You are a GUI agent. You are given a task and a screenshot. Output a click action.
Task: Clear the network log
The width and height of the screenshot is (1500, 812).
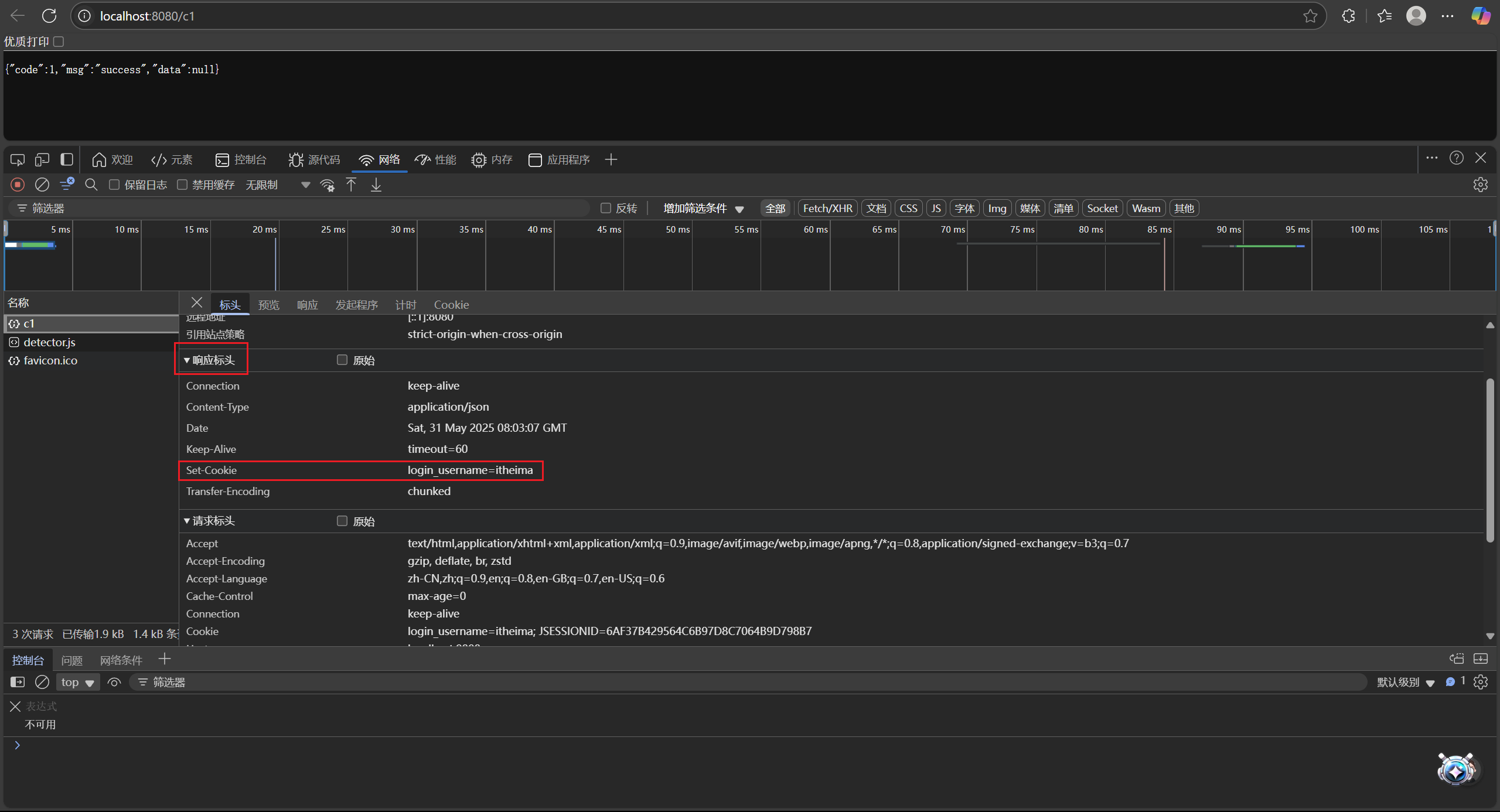[x=42, y=185]
